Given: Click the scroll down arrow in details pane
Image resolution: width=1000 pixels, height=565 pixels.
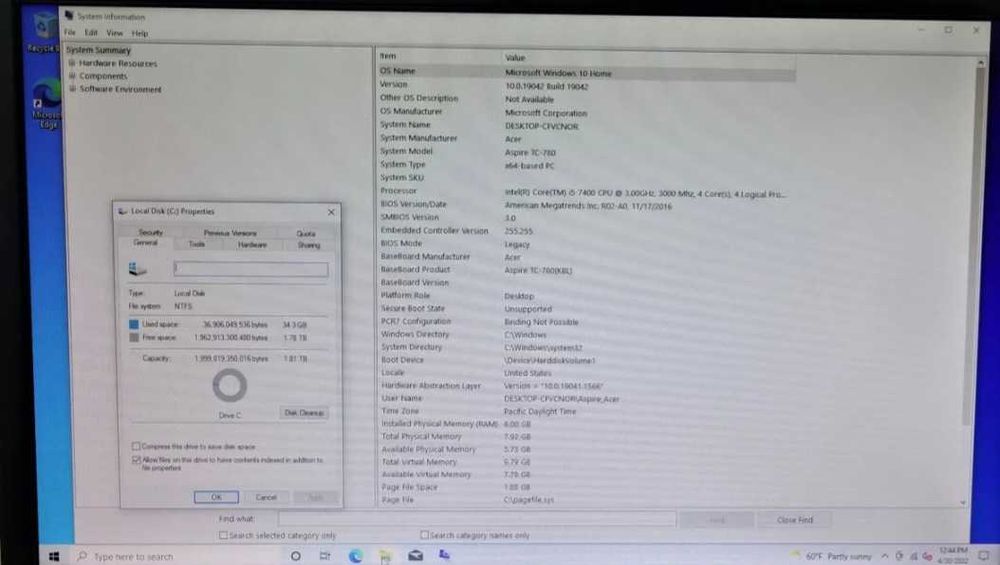Looking at the screenshot, I should (963, 503).
